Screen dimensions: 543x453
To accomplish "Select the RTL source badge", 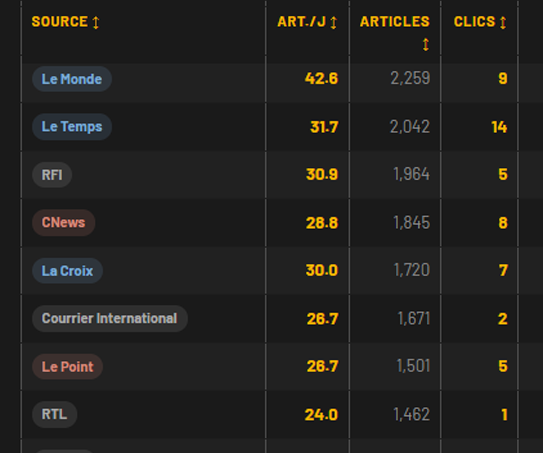I will coord(54,415).
